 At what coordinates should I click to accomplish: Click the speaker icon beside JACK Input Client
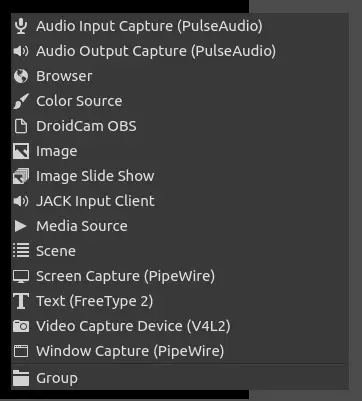[x=21, y=201]
